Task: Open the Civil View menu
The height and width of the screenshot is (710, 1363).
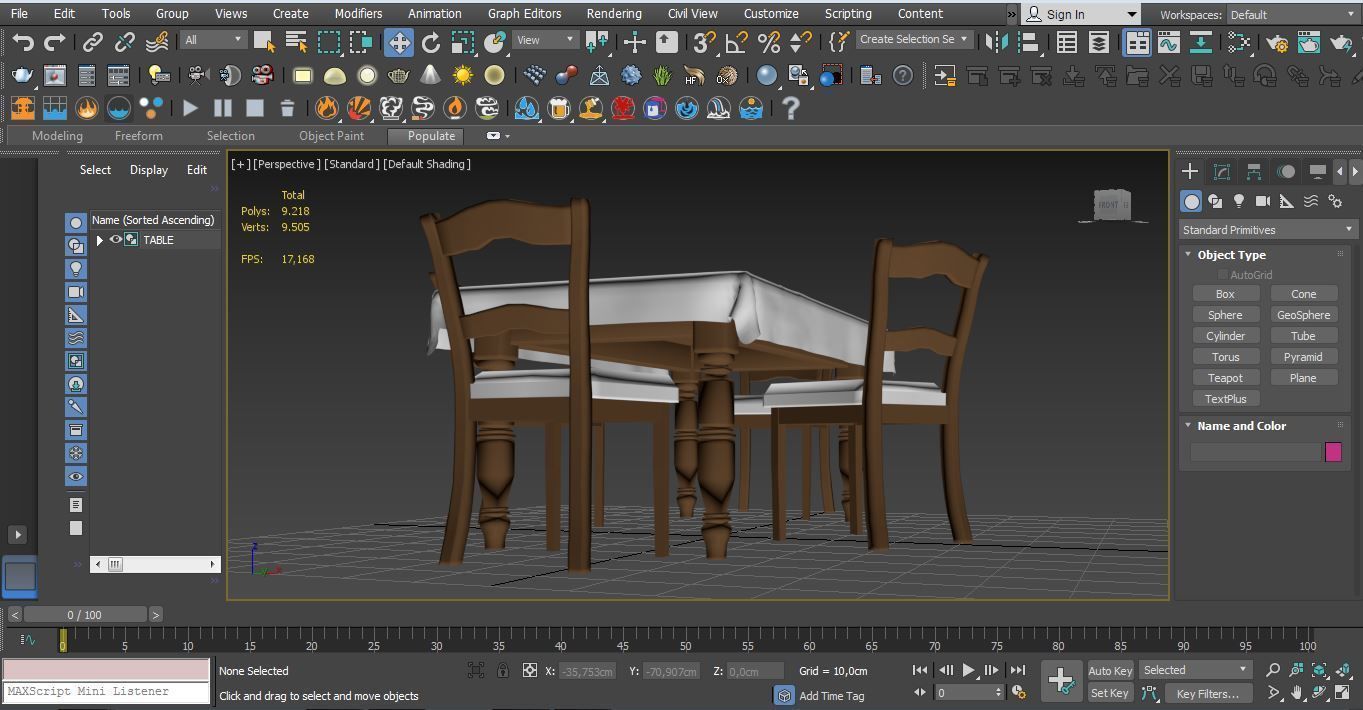Action: (x=692, y=14)
